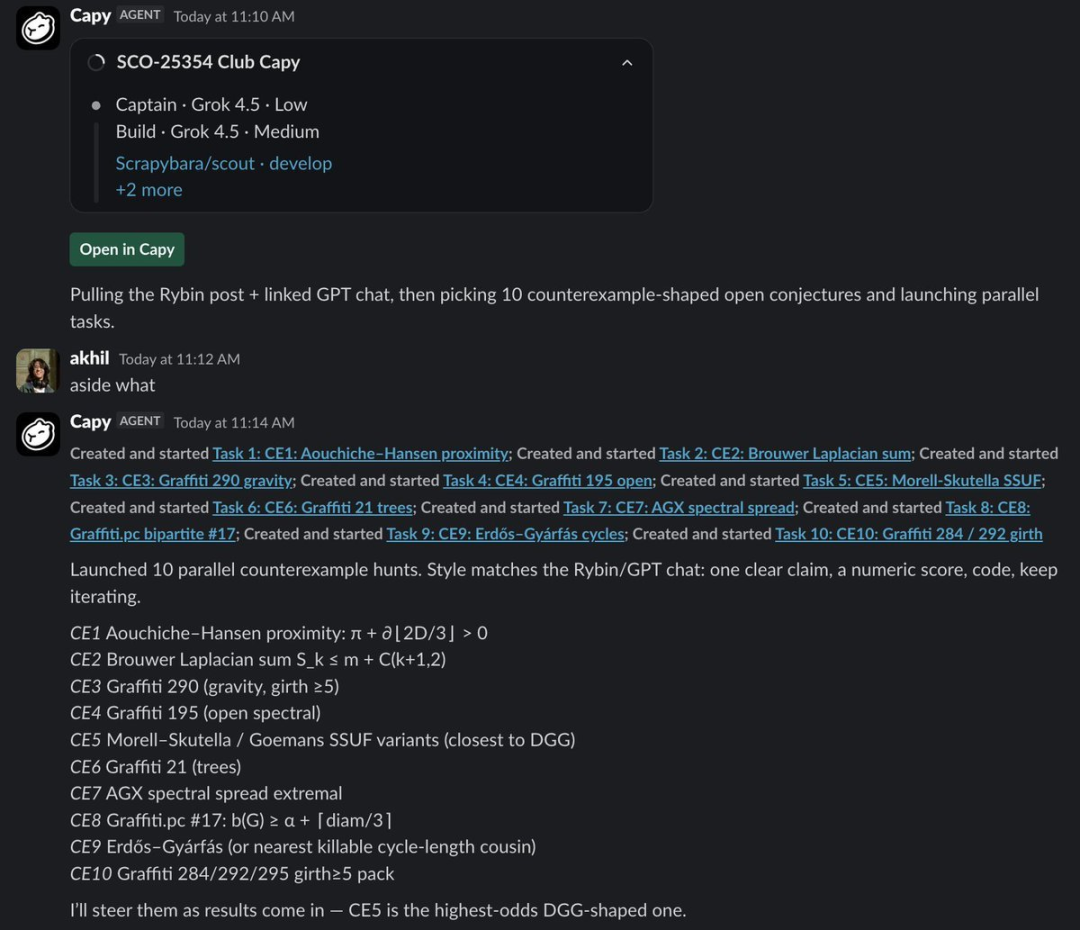Viewport: 1080px width, 930px height.
Task: Open the Scrapybara/scout · develop link
Action: 224,163
